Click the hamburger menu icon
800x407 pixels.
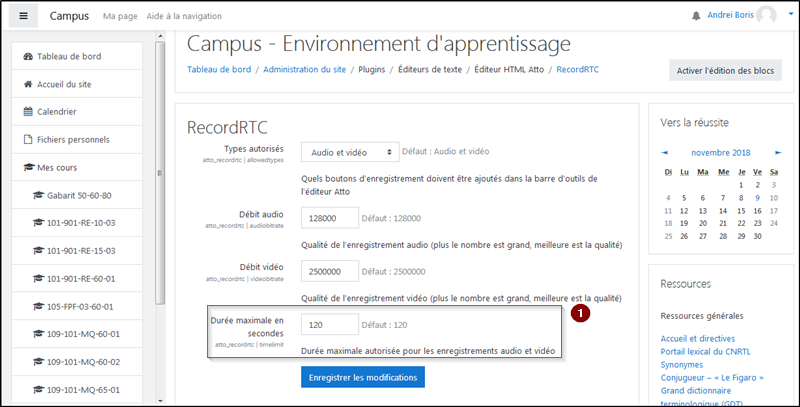[x=23, y=16]
